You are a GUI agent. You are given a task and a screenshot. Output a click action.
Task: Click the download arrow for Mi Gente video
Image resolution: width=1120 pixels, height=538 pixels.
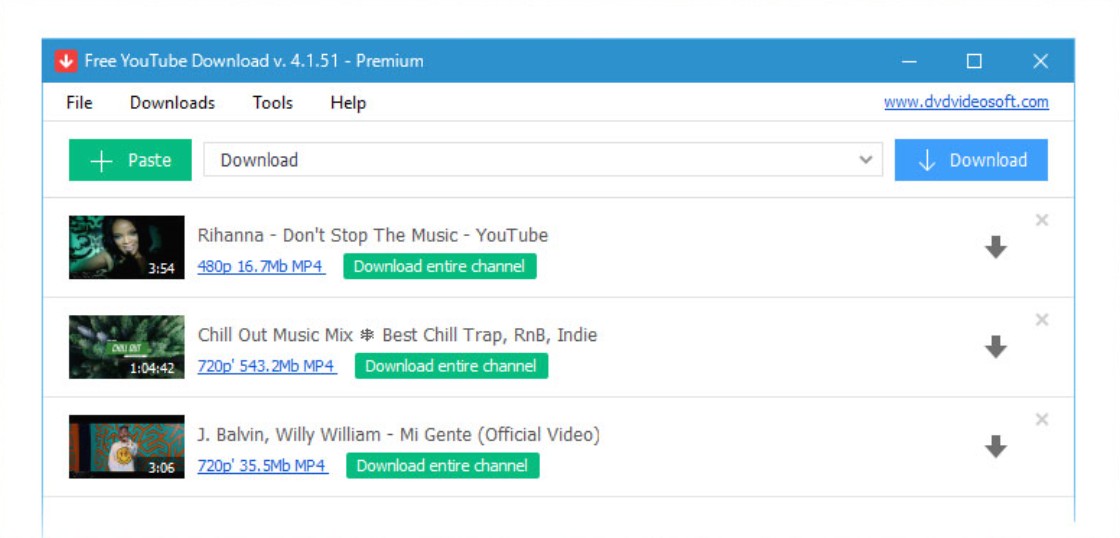(x=995, y=447)
